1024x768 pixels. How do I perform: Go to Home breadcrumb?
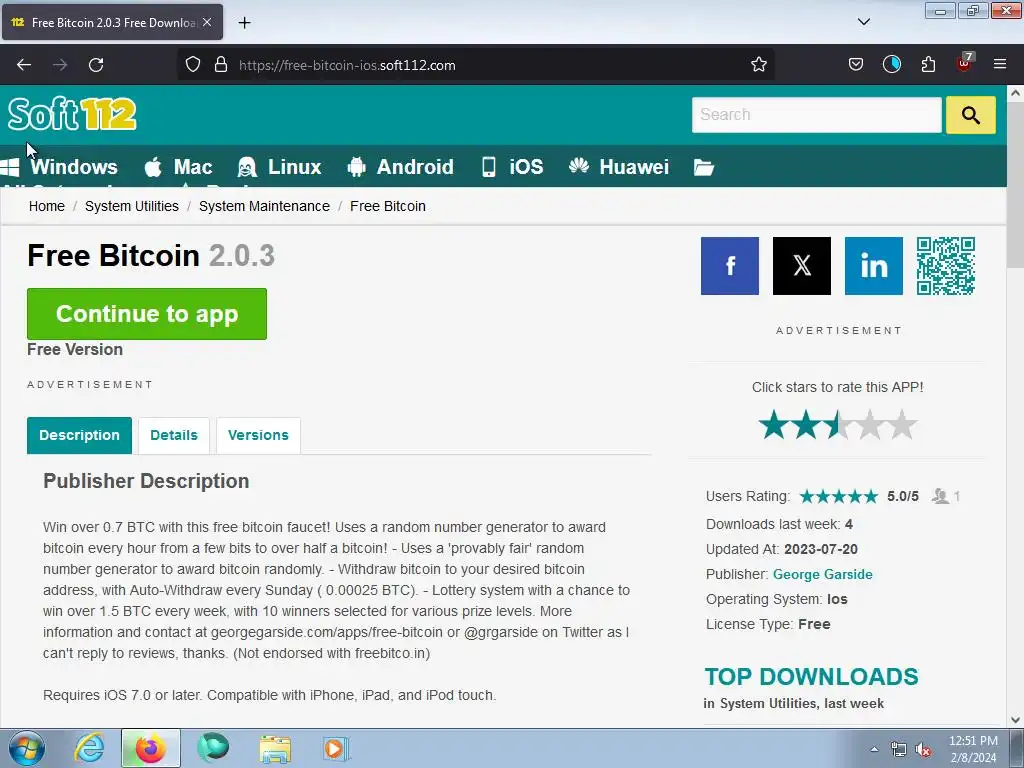46,206
